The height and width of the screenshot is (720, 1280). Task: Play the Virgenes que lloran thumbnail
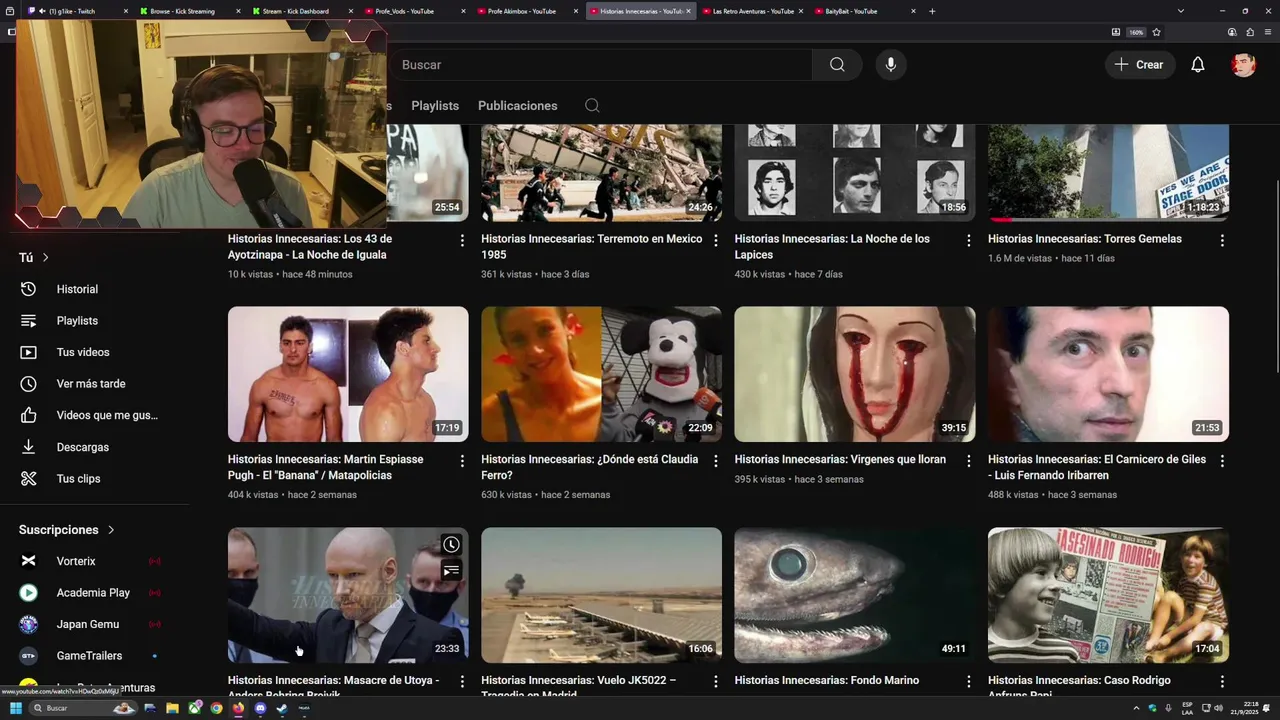pyautogui.click(x=855, y=374)
